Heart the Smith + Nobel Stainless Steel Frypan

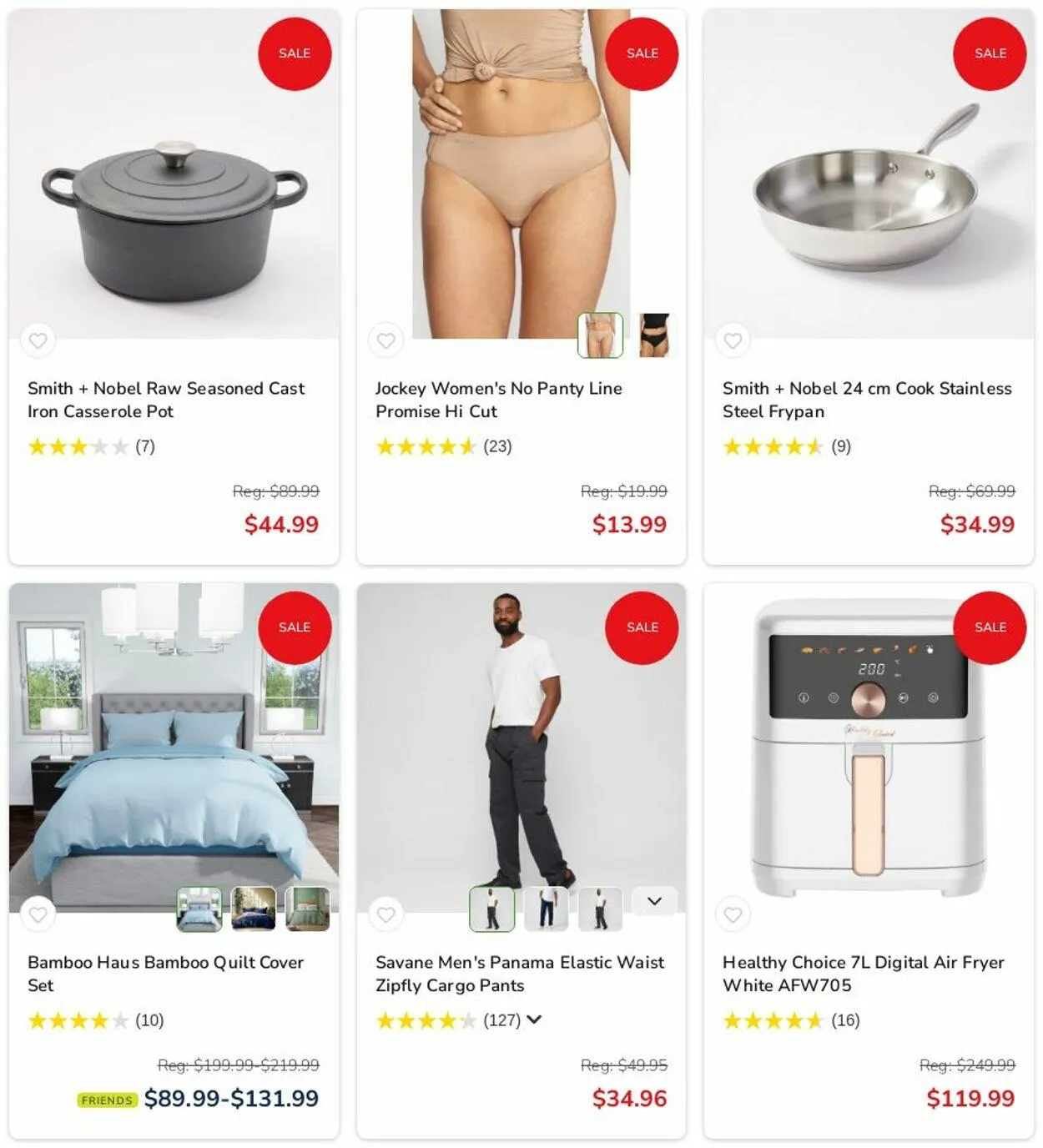pos(733,340)
